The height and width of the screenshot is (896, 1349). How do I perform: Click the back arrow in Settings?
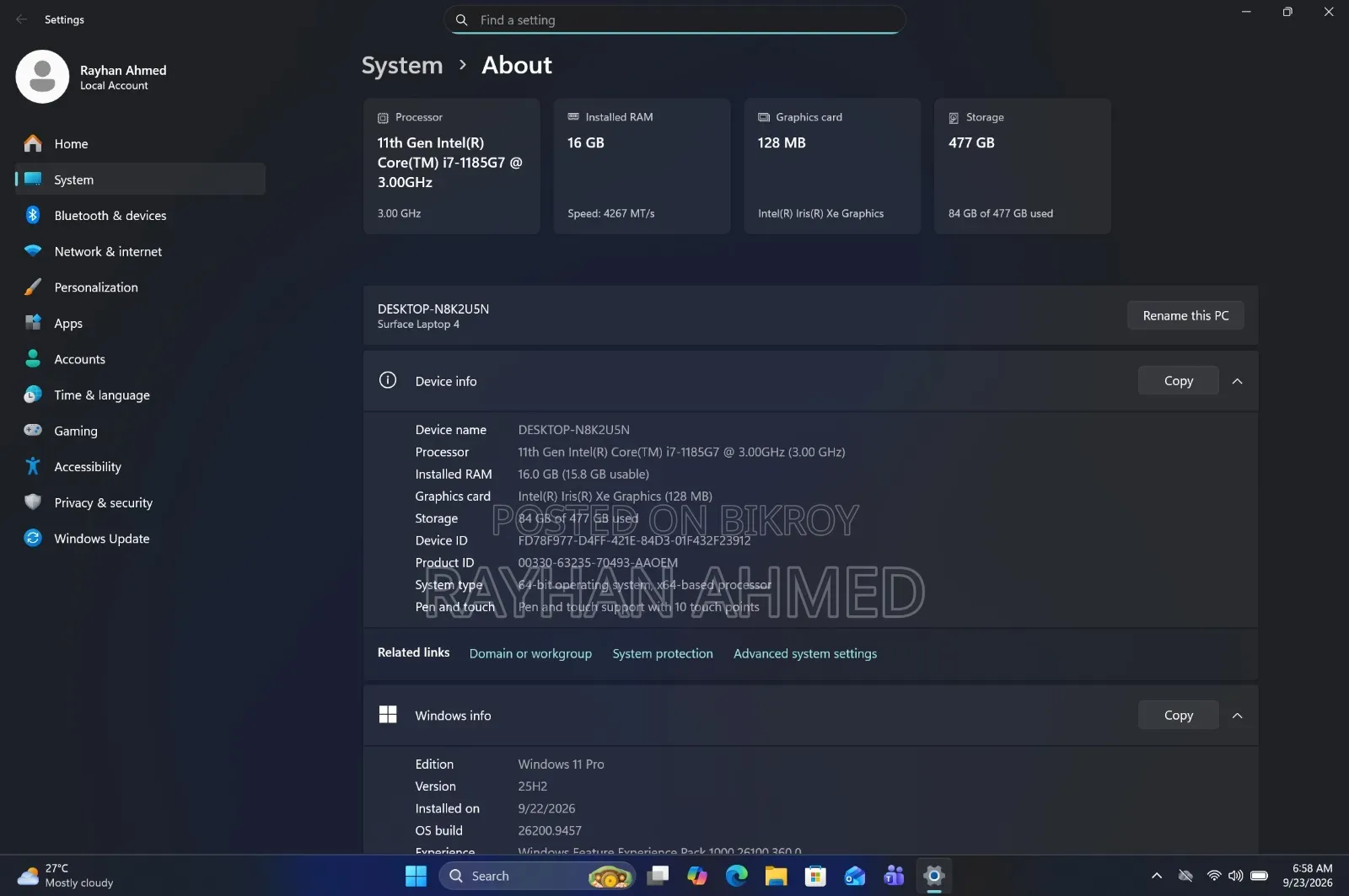(x=21, y=19)
